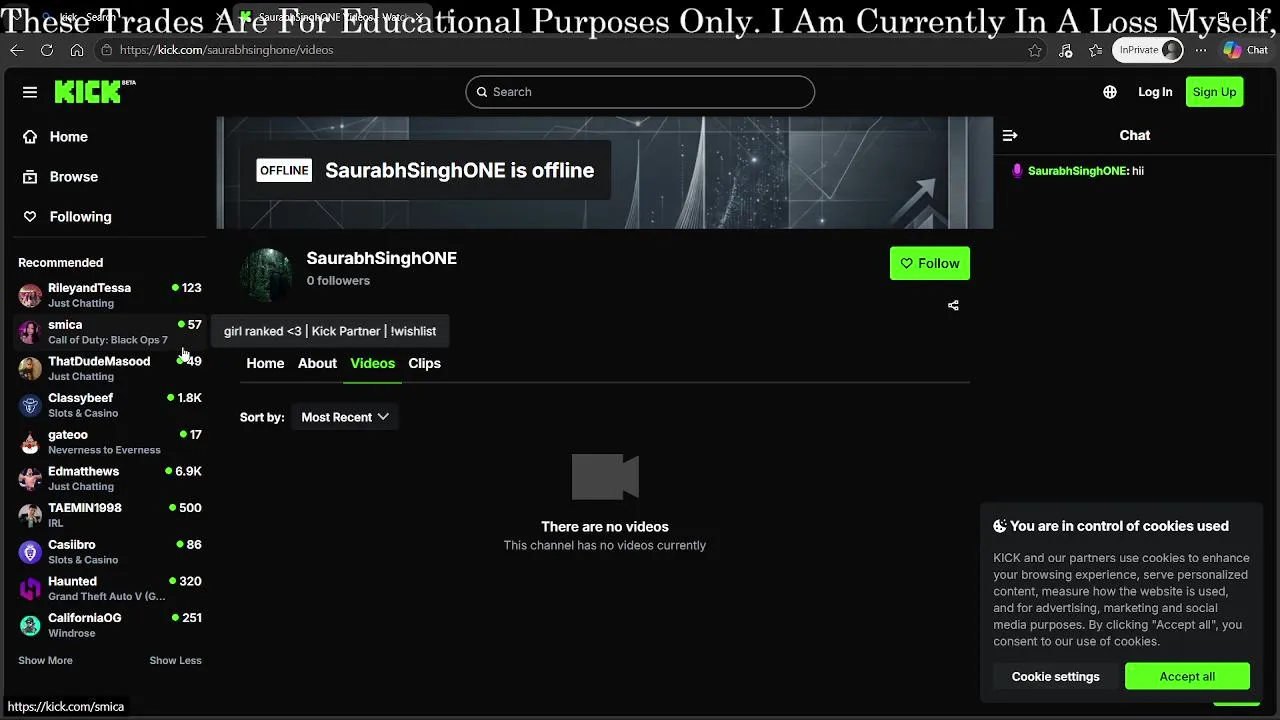1280x720 pixels.
Task: Accept all cookies
Action: click(x=1187, y=676)
